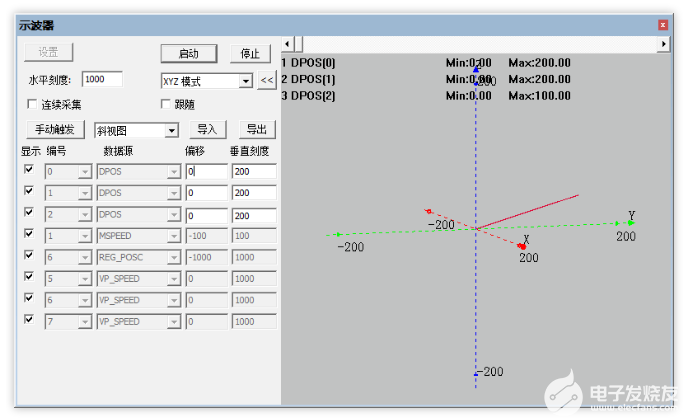Click scroll left arrow above the plot
Viewport: 684px width, 418px height.
(287, 44)
